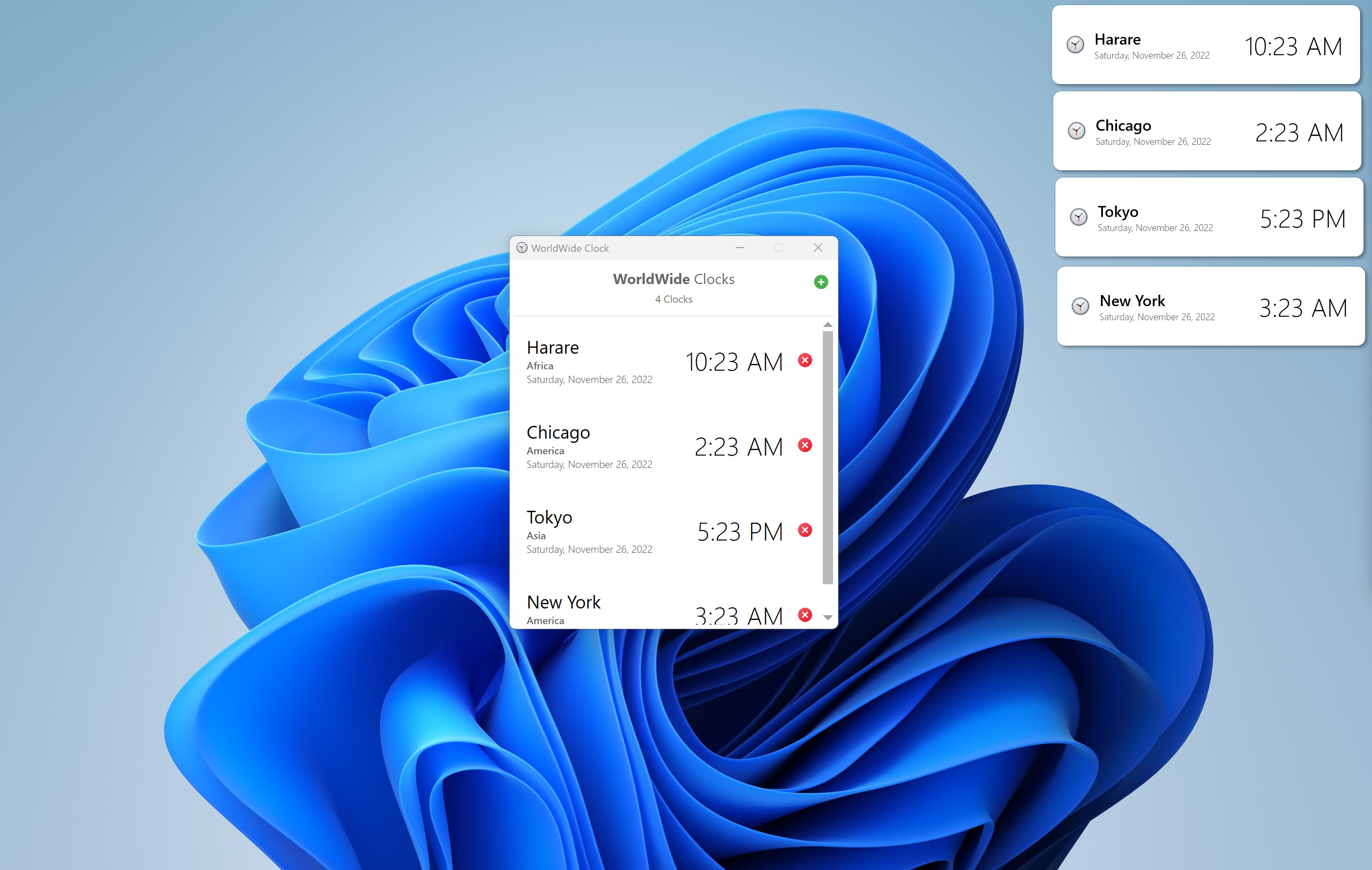Screen dimensions: 1372x870
Task: Delete the New York clock
Action: pos(805,614)
